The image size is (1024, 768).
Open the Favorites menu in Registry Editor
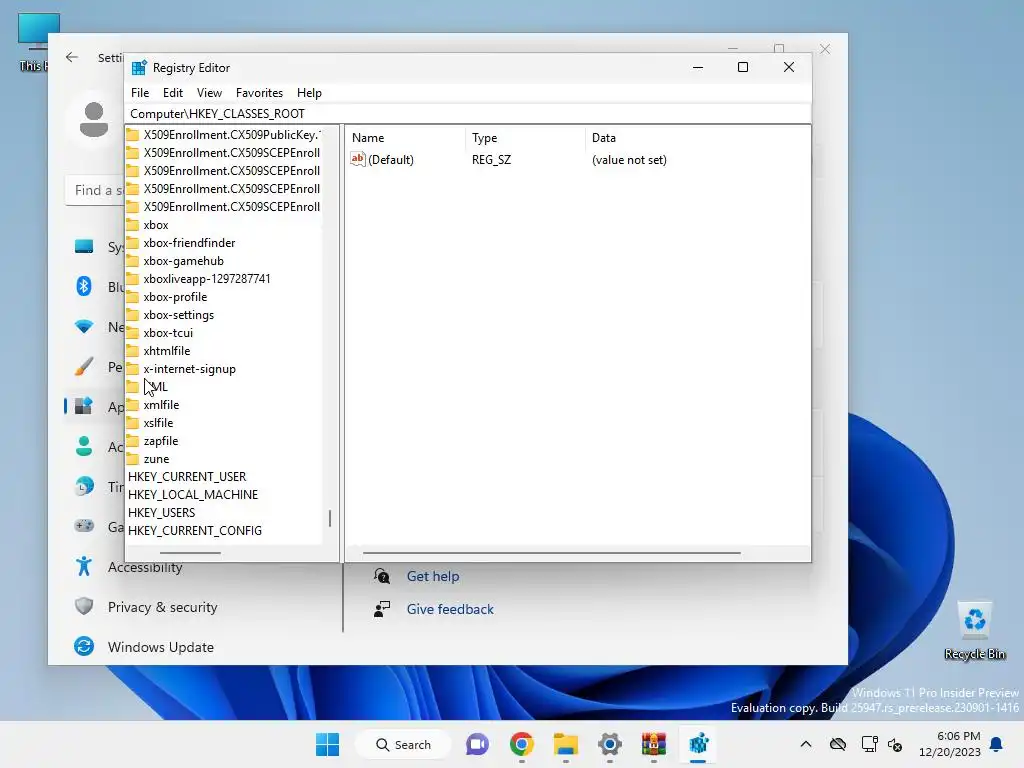click(x=259, y=93)
